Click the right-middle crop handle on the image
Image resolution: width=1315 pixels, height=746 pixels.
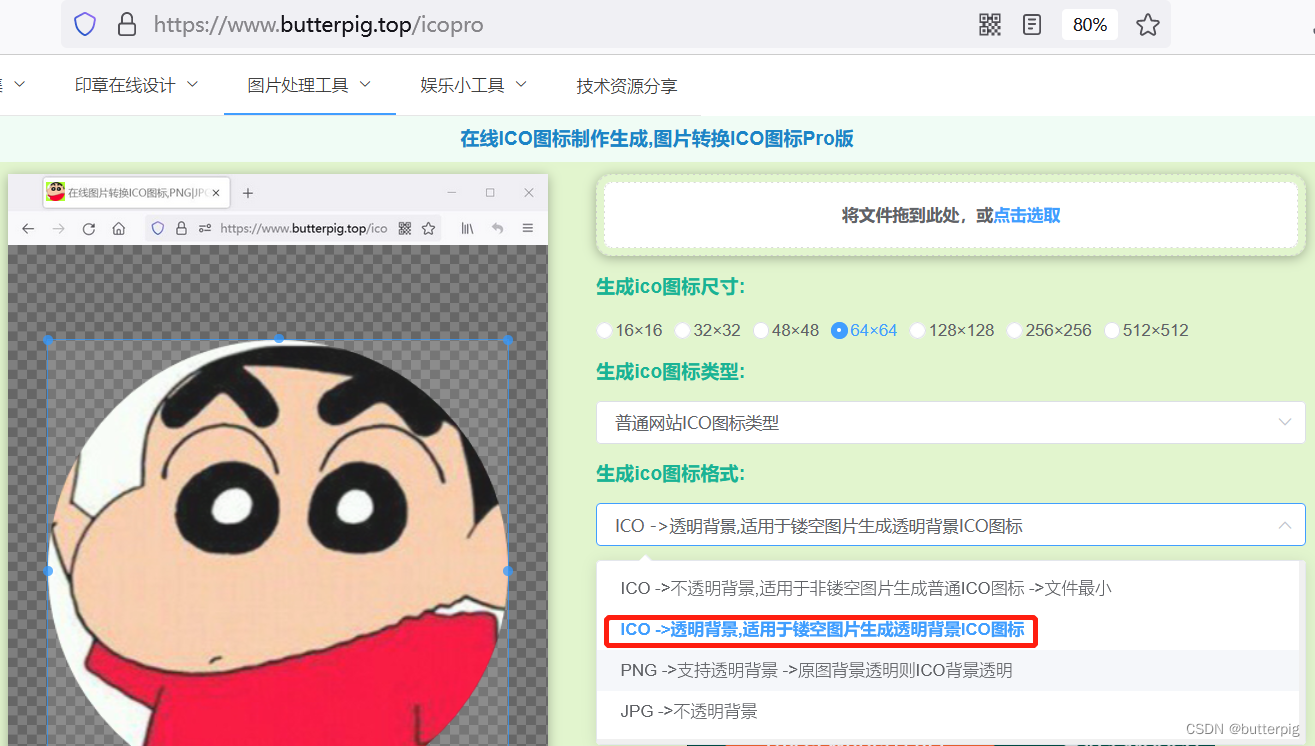[x=508, y=571]
